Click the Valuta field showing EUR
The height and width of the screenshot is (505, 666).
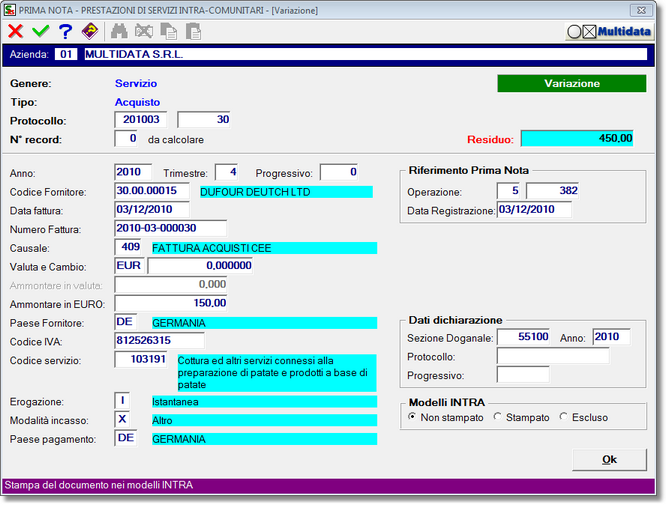click(129, 265)
